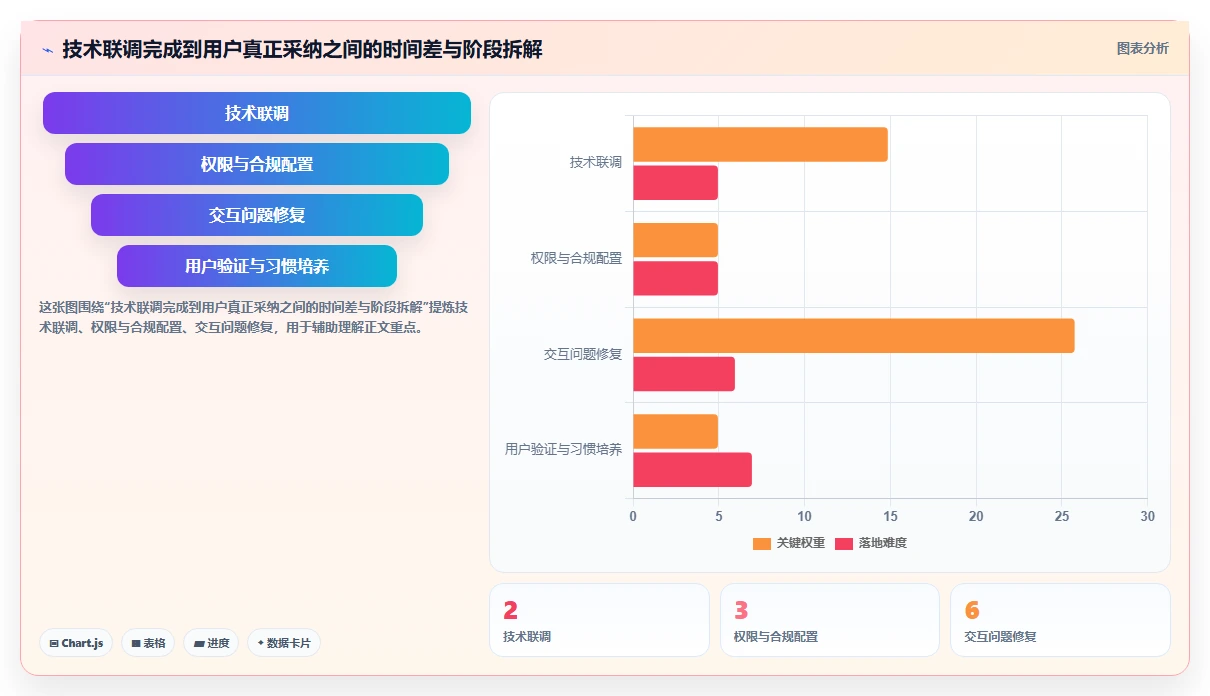Open the 权限与合规配置 data card with value 3
Image resolution: width=1210 pixels, height=696 pixels.
tap(830, 620)
